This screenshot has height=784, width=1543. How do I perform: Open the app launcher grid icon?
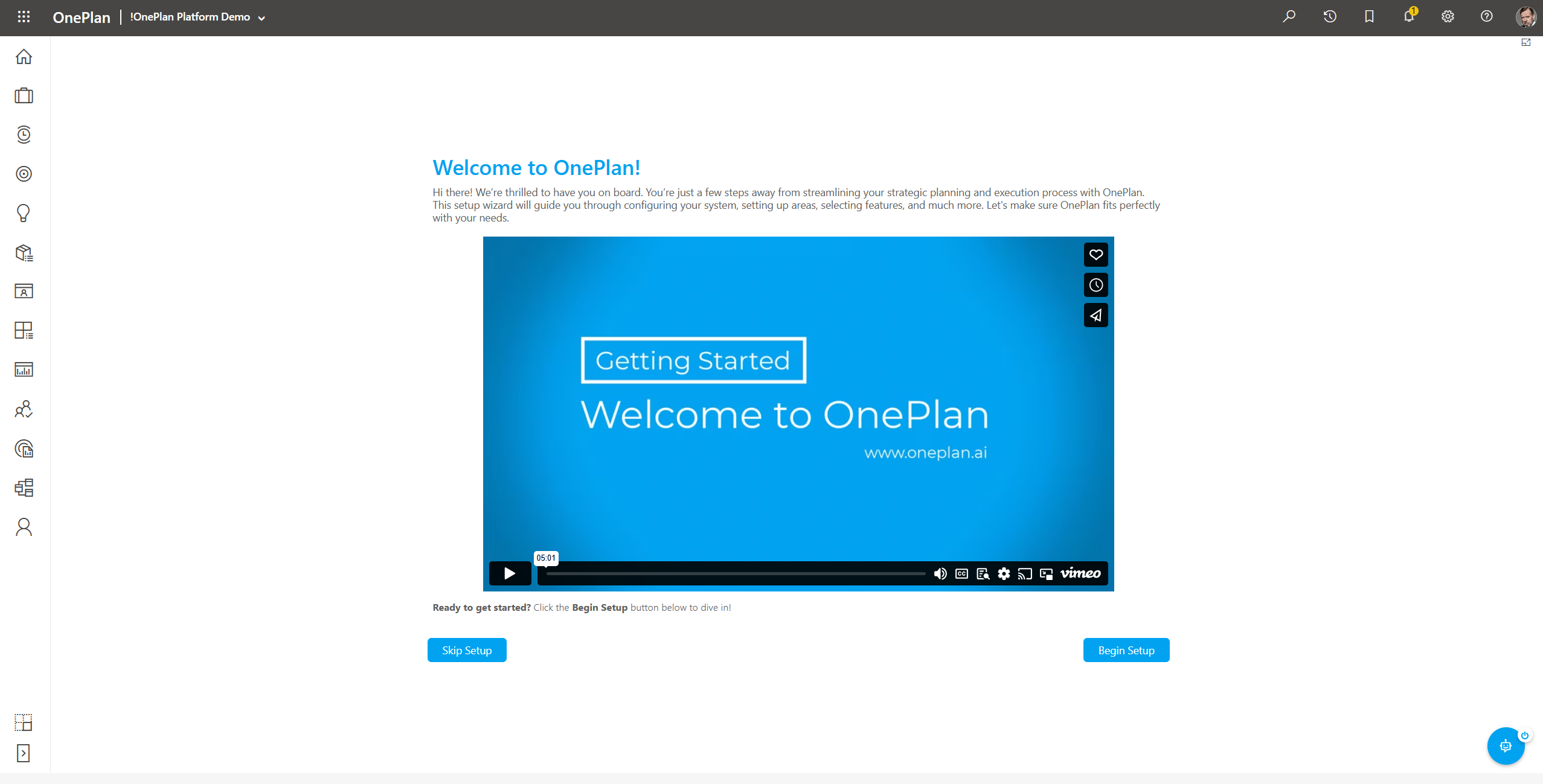[x=24, y=17]
